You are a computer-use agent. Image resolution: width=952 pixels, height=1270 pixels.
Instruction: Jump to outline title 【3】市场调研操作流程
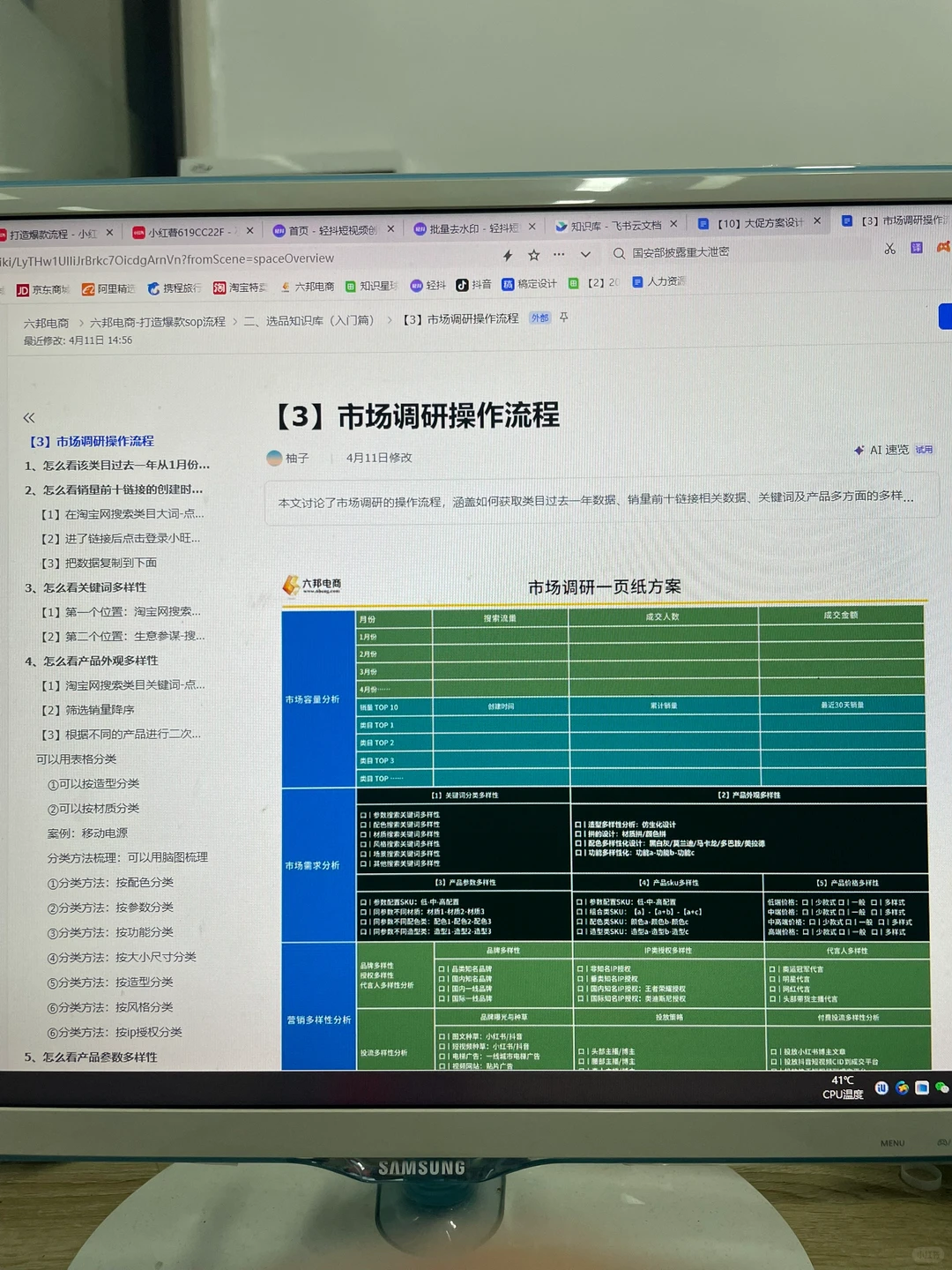(x=92, y=441)
